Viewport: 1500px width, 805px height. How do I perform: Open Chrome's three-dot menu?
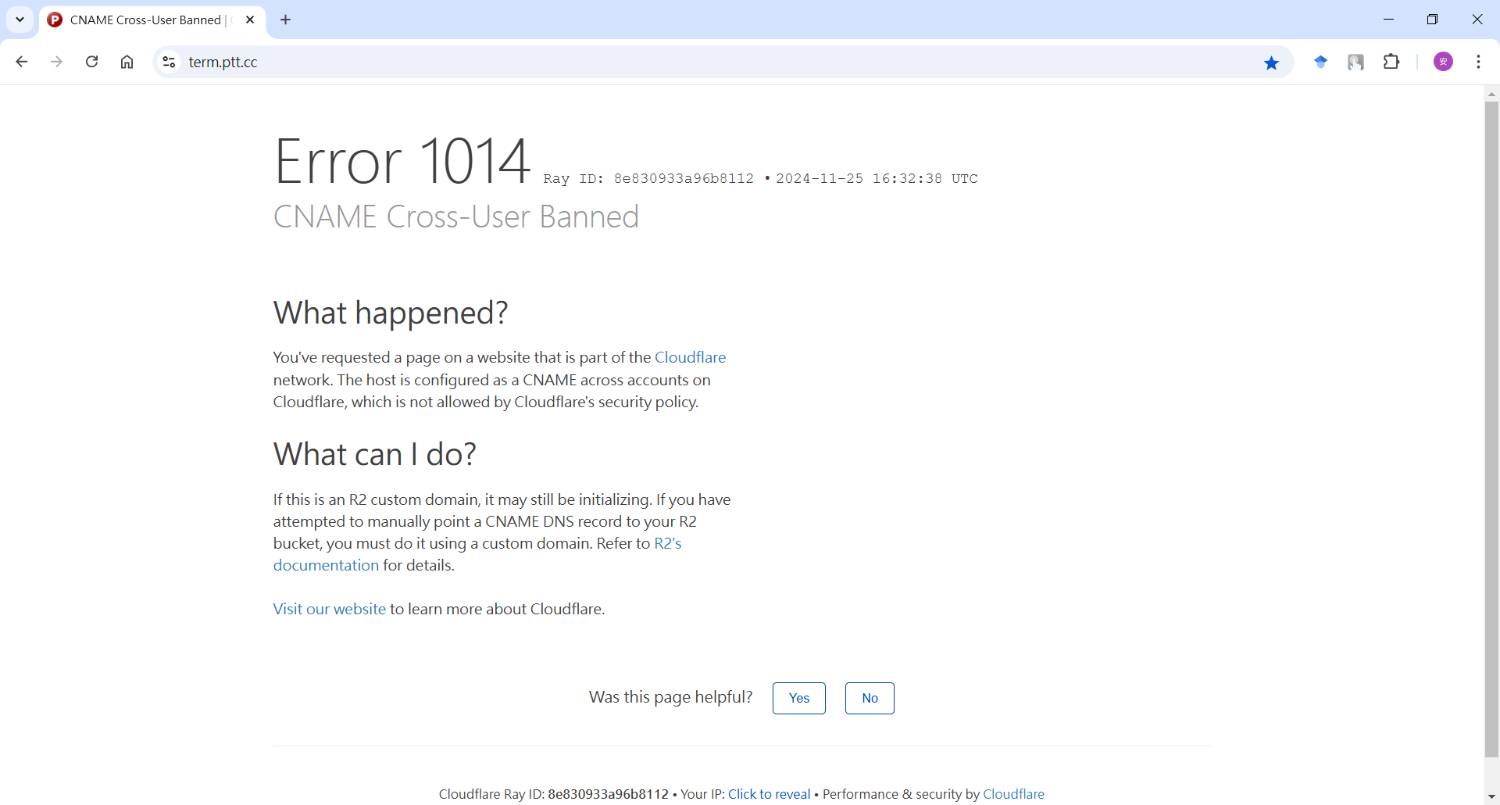click(1478, 62)
